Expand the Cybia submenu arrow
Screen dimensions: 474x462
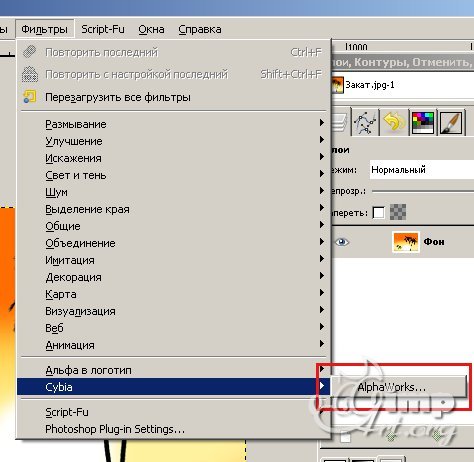(322, 386)
